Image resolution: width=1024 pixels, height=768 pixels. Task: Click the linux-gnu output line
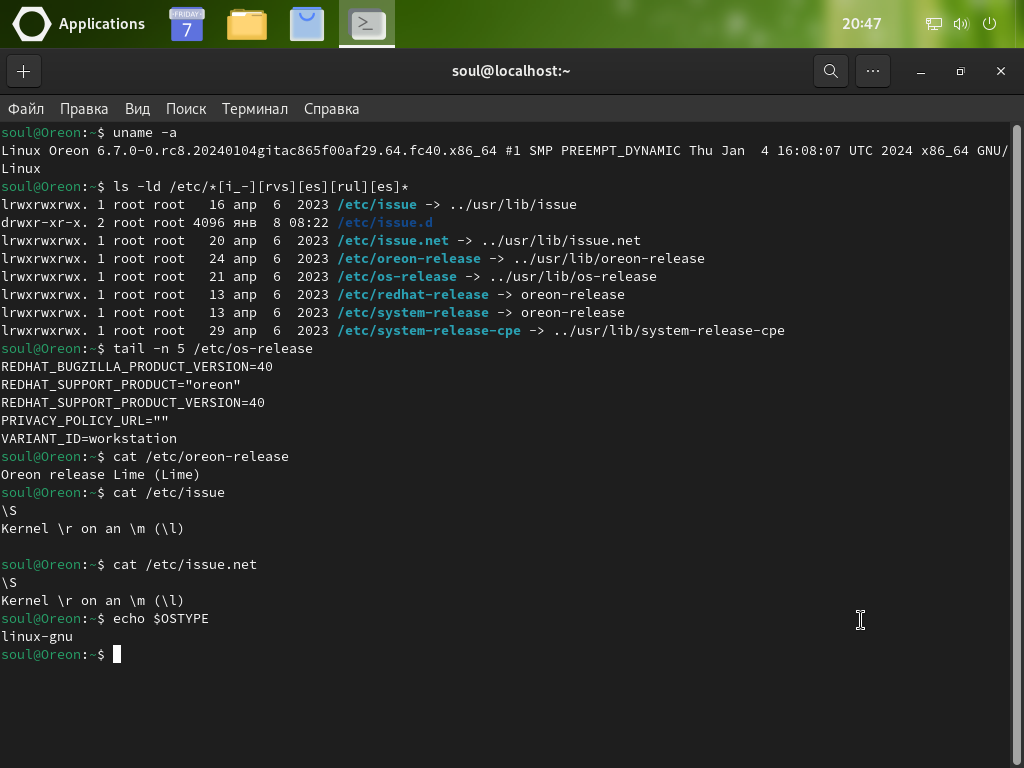[x=37, y=637]
